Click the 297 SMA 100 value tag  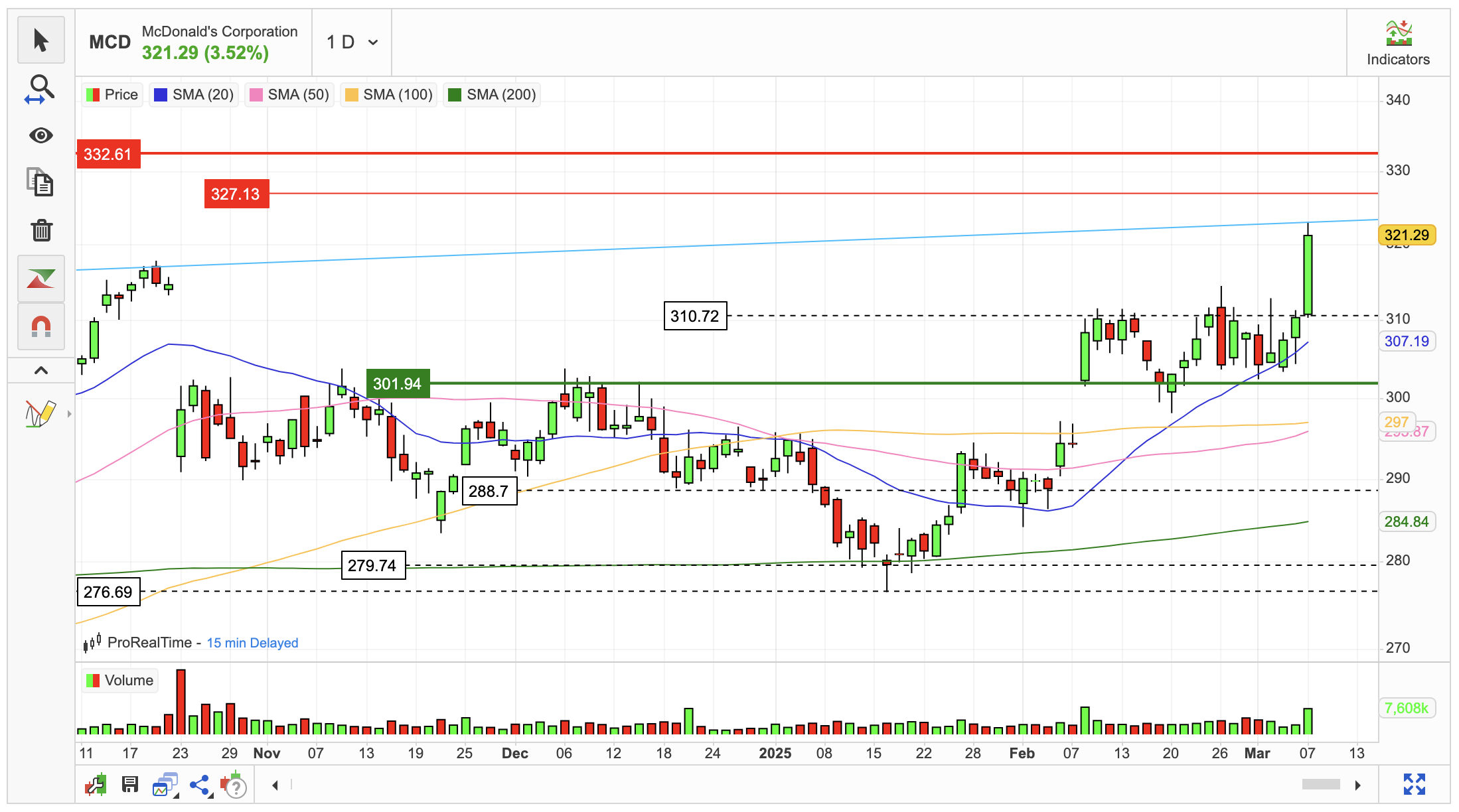pos(1397,422)
